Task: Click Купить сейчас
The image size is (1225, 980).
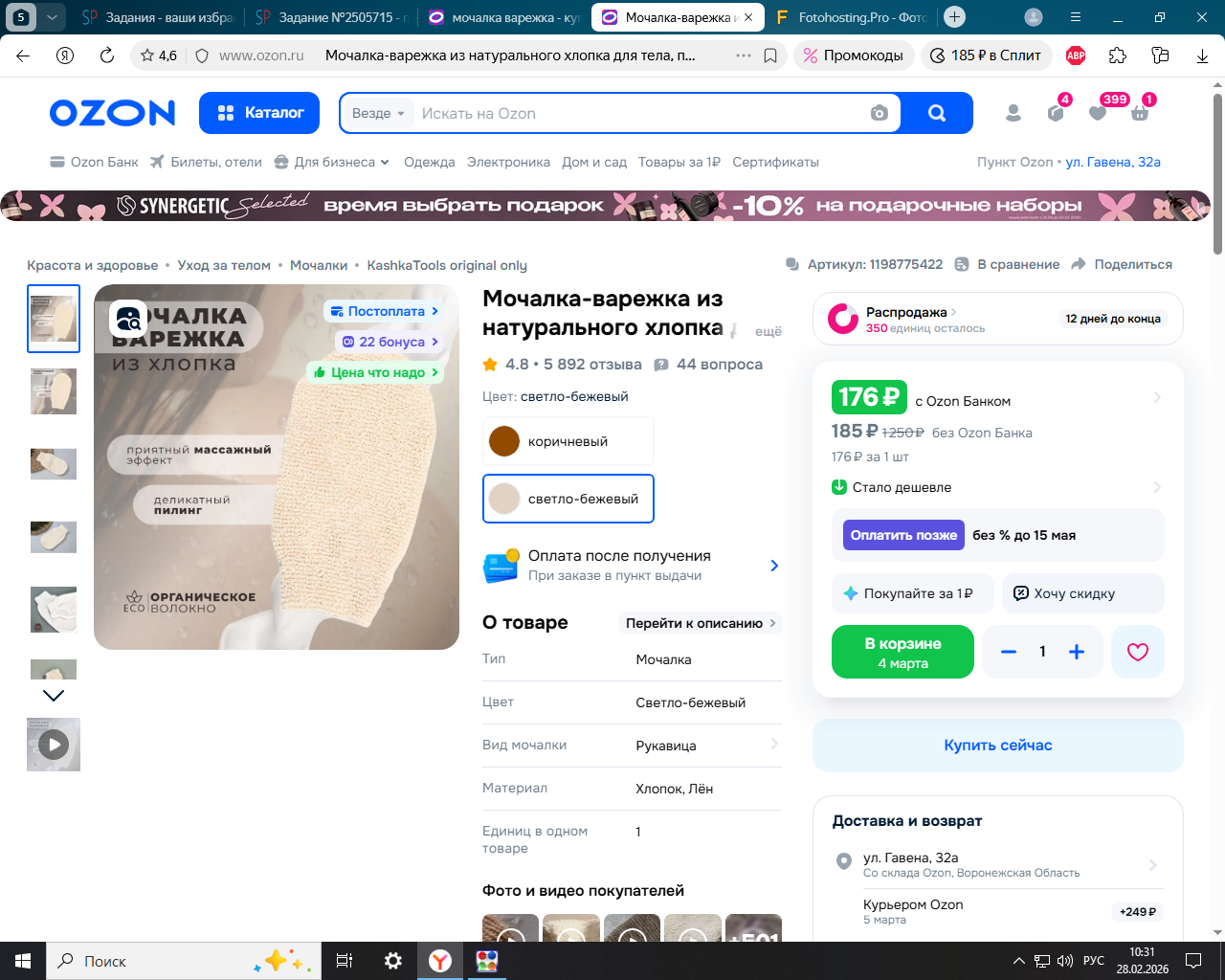Action: click(x=998, y=746)
